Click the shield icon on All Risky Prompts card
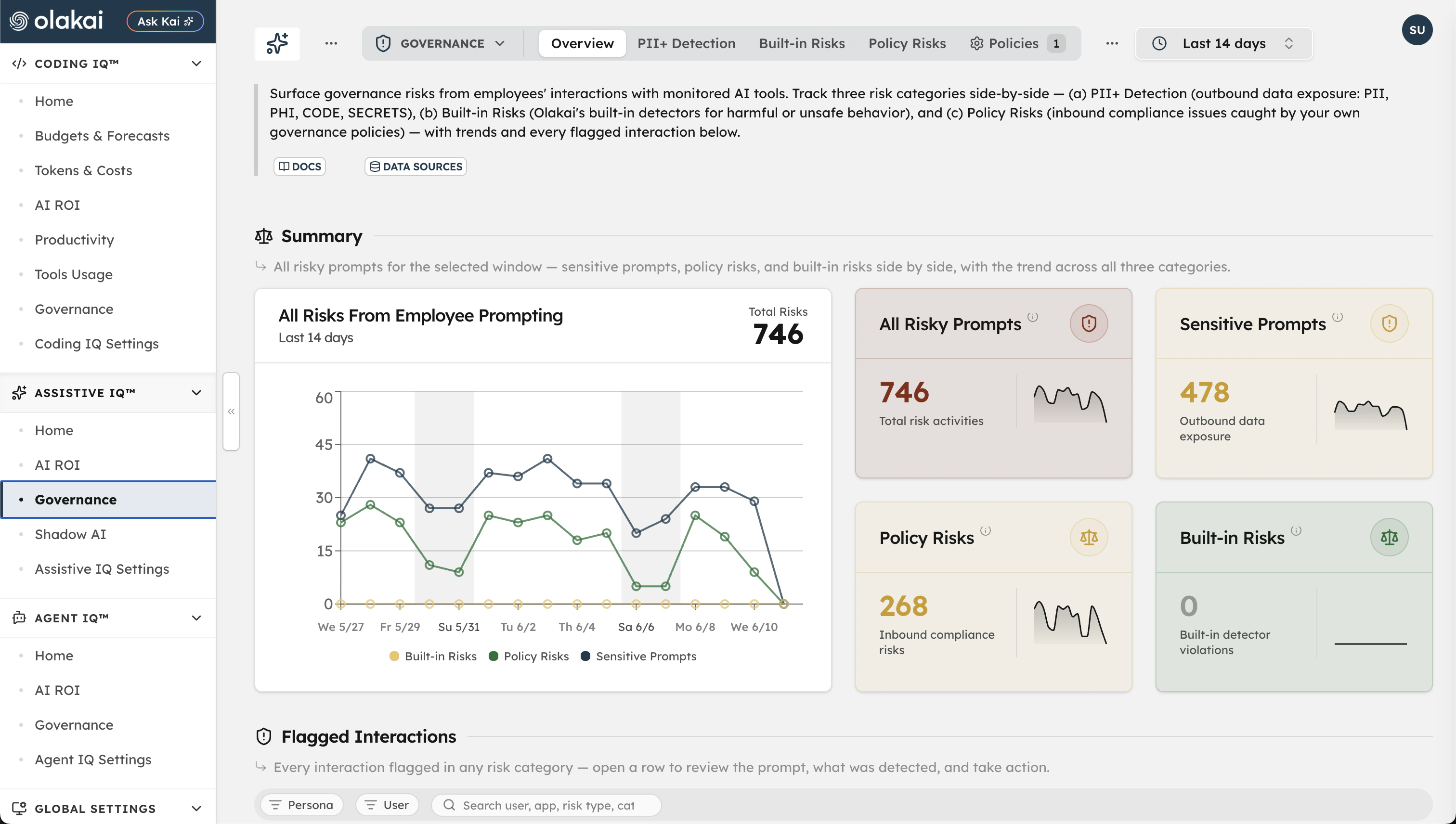This screenshot has height=824, width=1456. click(1089, 324)
